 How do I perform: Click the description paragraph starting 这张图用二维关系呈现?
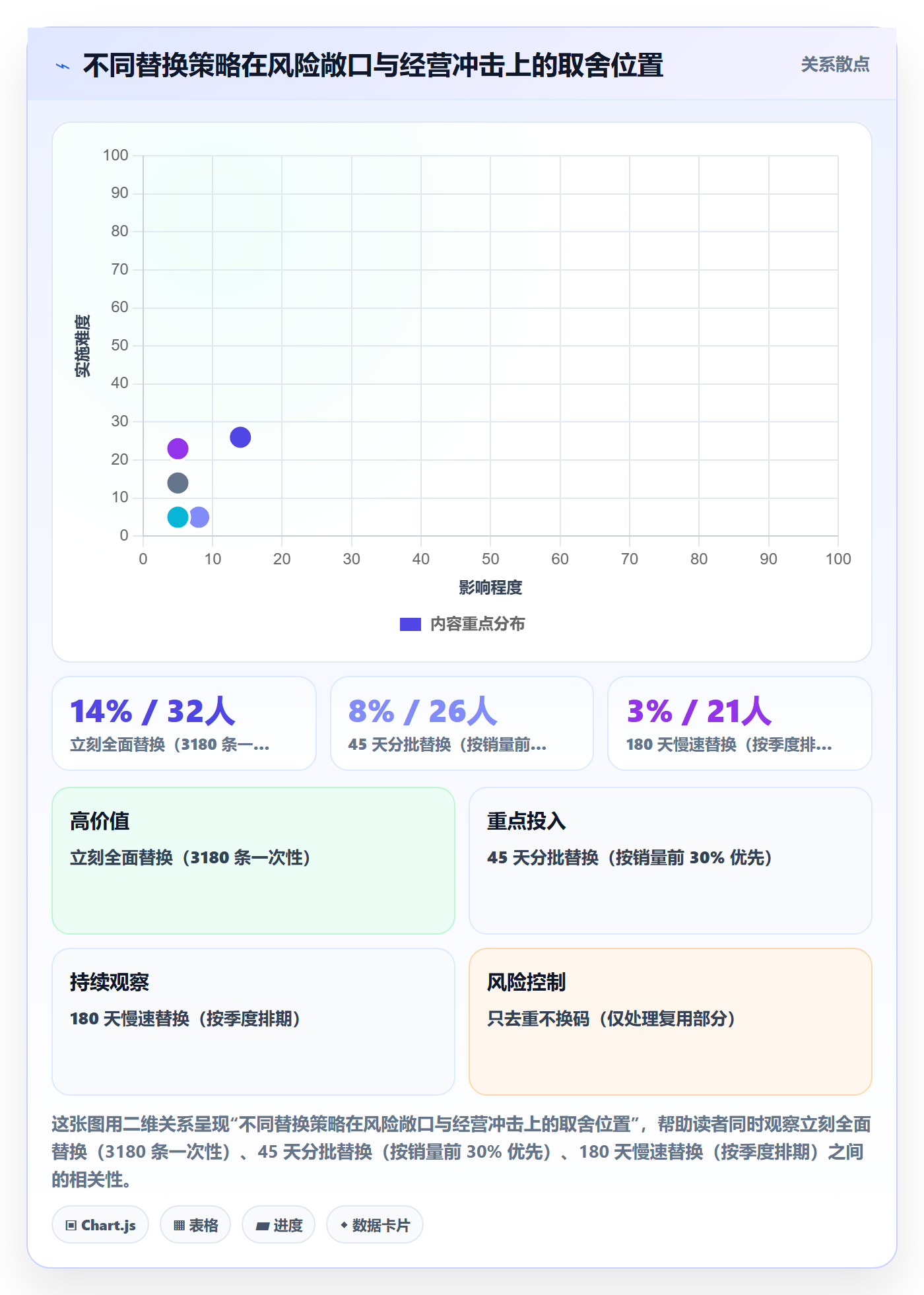(x=461, y=1152)
